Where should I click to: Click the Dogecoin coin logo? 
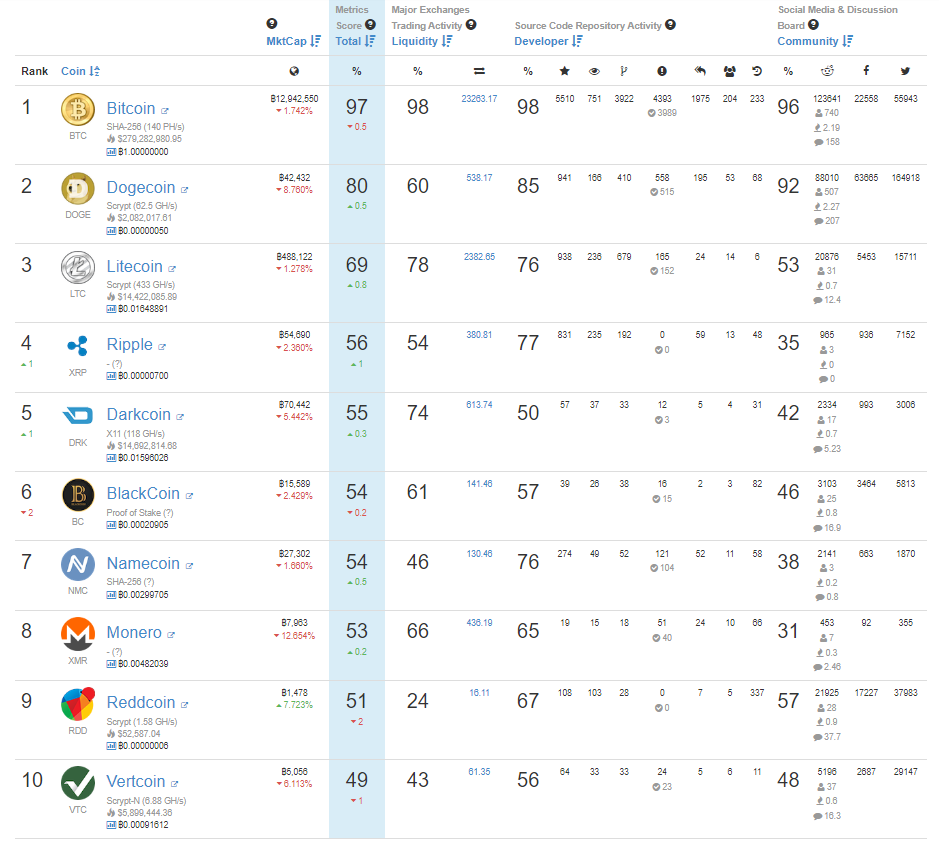78,189
